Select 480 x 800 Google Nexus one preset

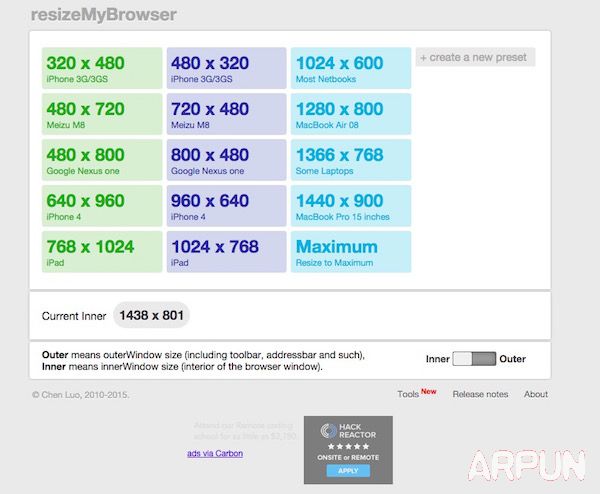tap(102, 161)
